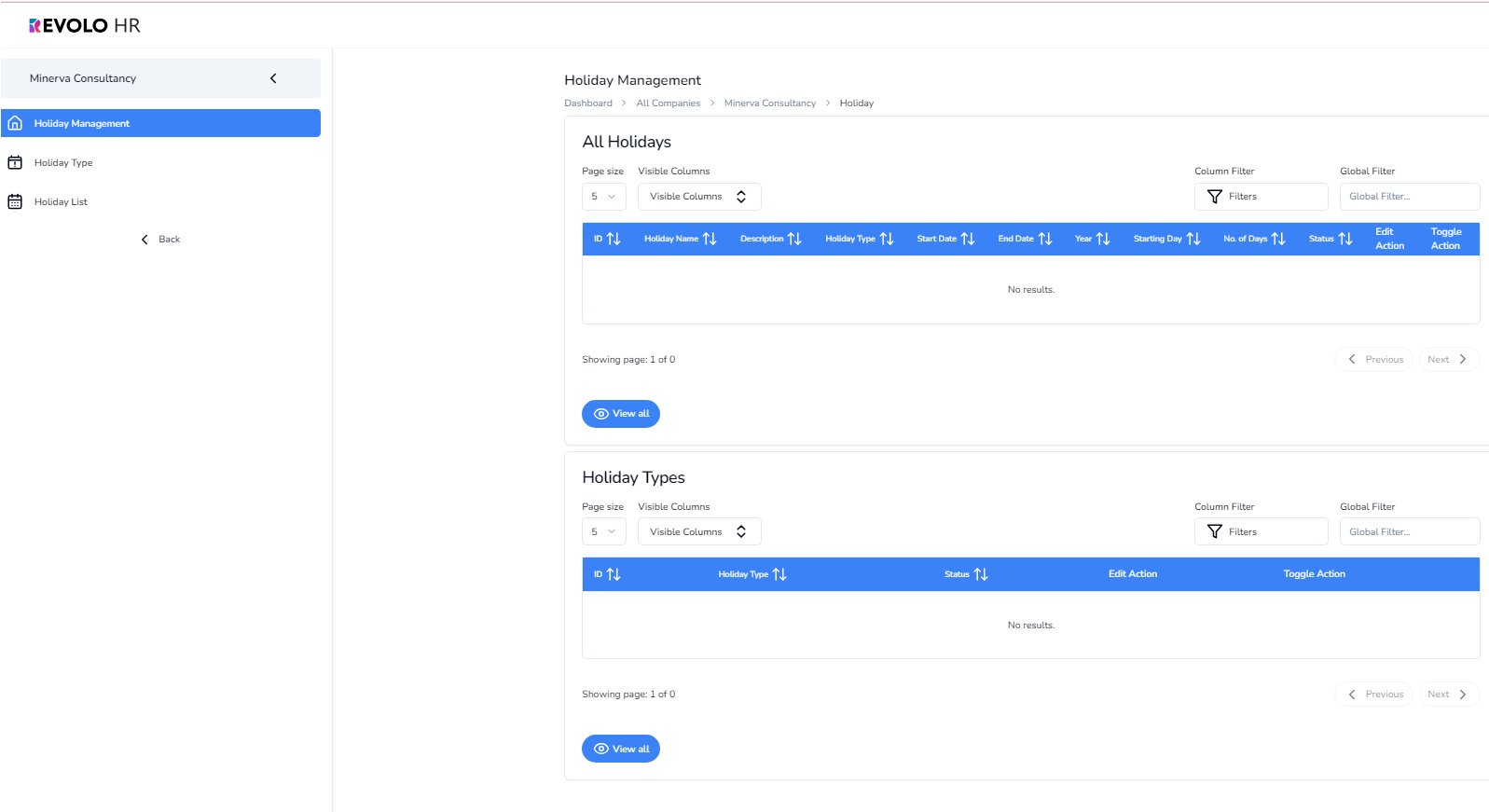This screenshot has width=1489, height=812.
Task: Sort Holiday Types table by Holiday Type
Action: [752, 574]
